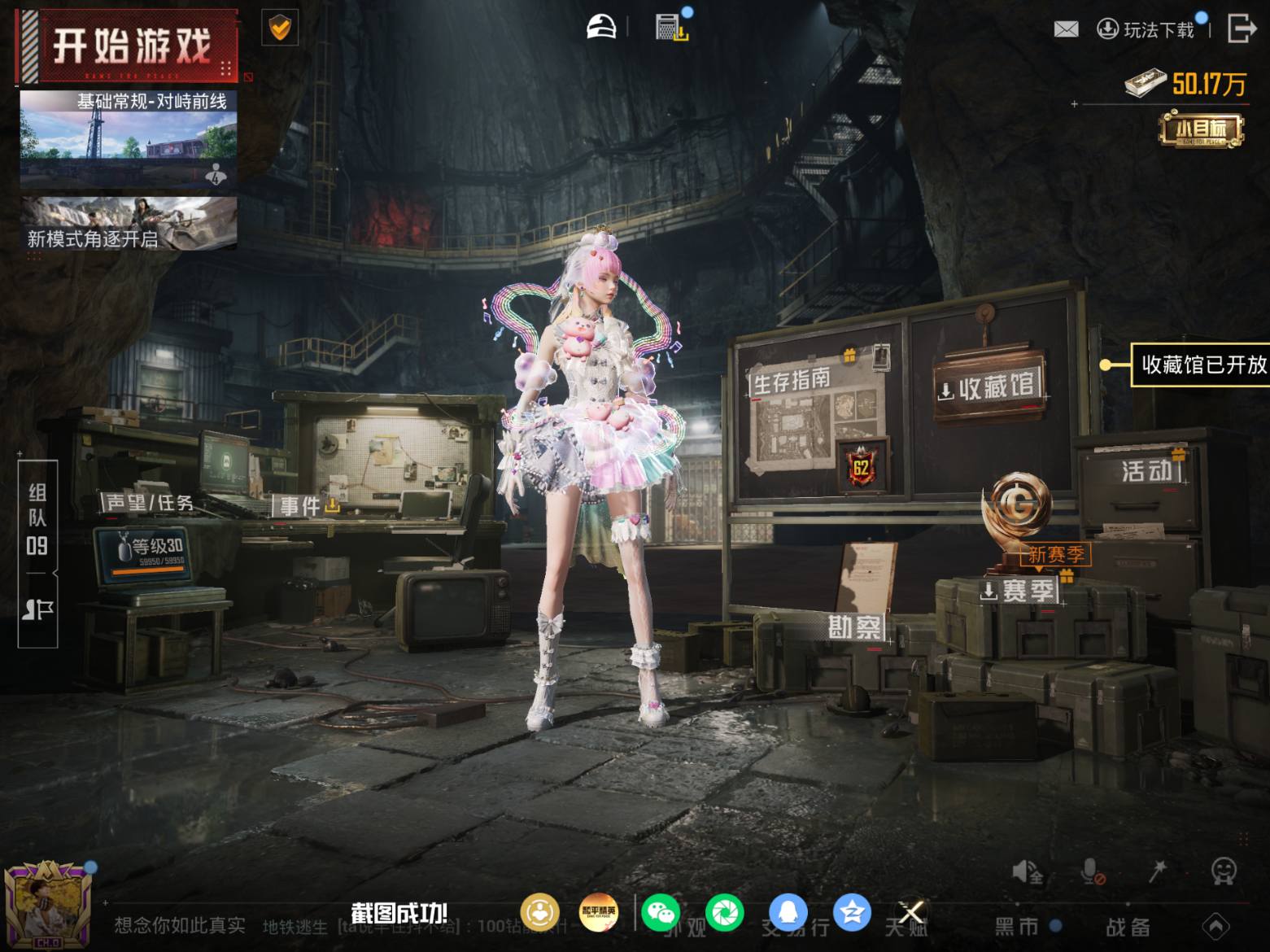Open 声望/任务 on the desk

151,503
